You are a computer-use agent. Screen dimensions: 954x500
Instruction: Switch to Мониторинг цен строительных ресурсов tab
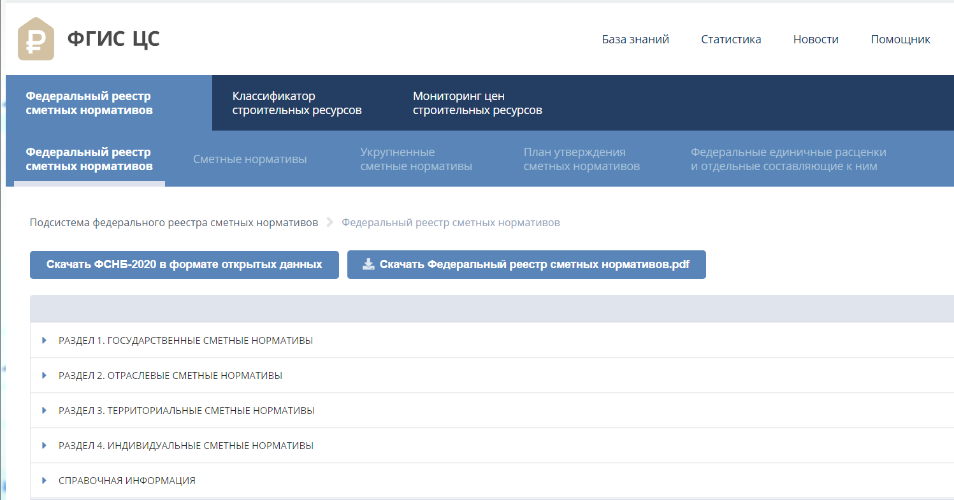coord(477,103)
